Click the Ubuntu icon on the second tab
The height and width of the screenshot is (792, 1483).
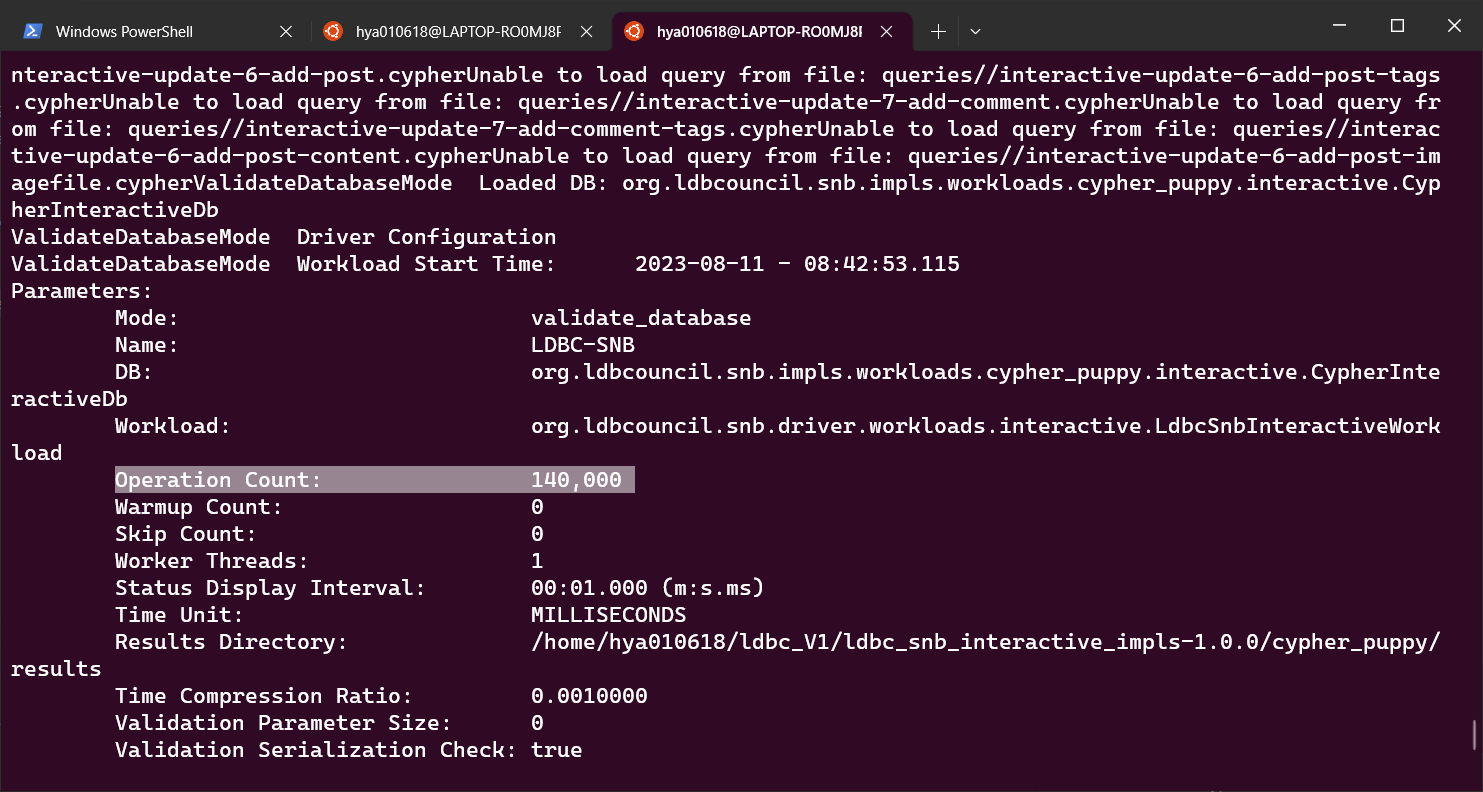[333, 31]
